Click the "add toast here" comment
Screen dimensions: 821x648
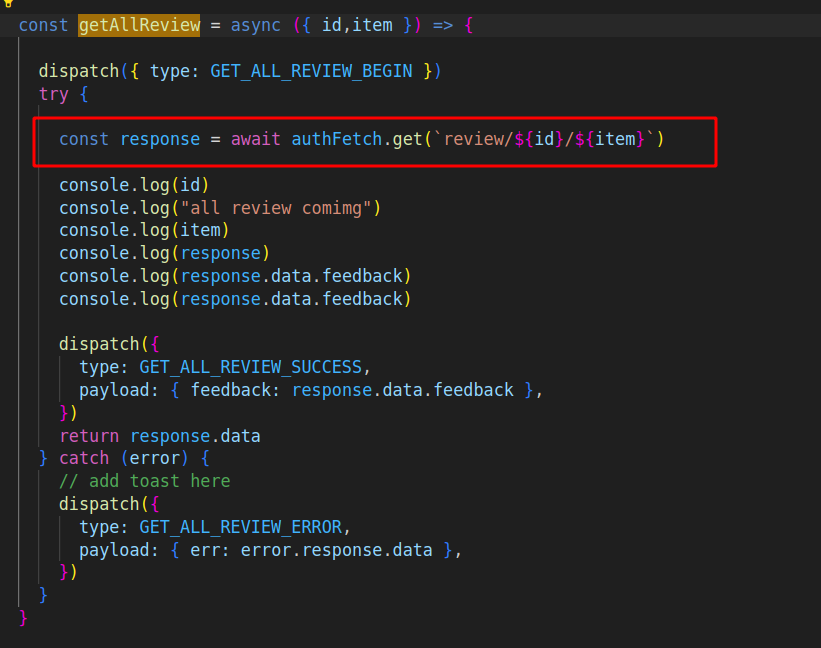tap(144, 481)
